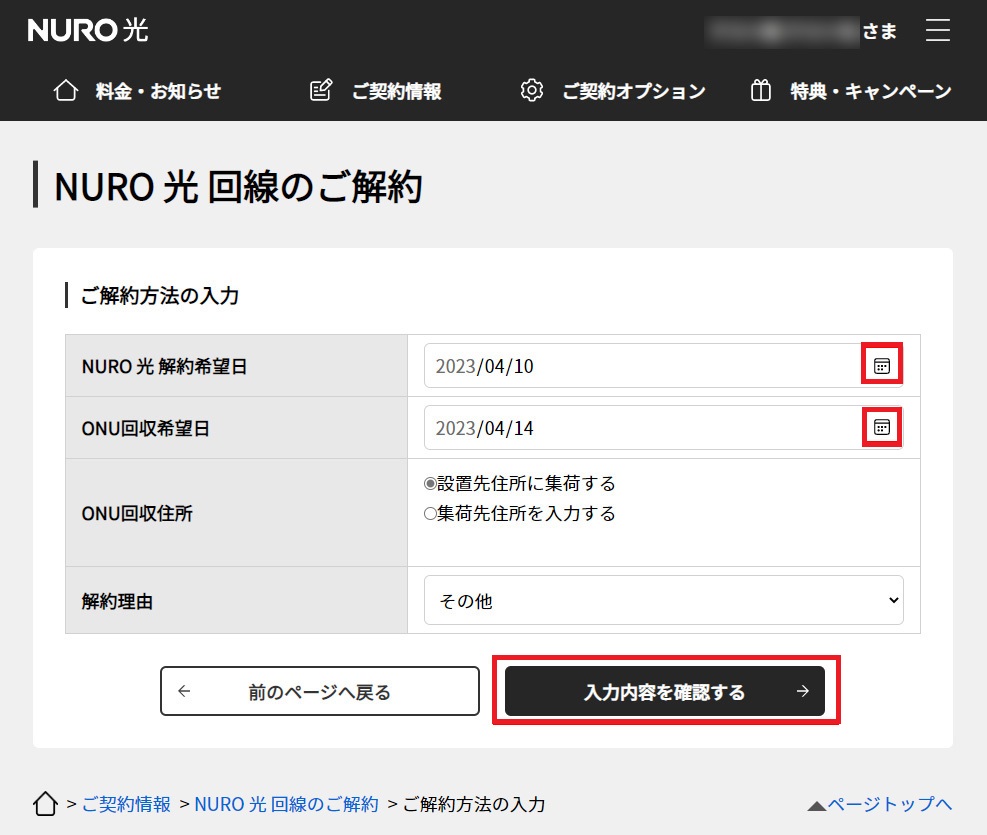Viewport: 987px width, 835px height.
Task: Click the ONU回収住所 row label
Action: tap(137, 513)
